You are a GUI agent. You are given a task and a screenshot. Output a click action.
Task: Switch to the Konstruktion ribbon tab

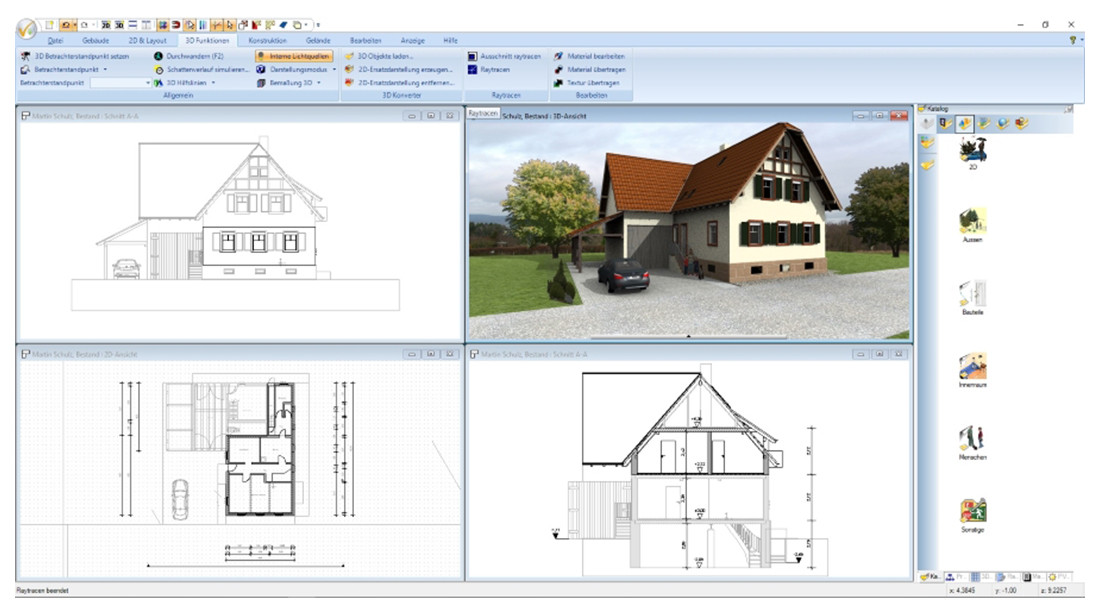[x=267, y=41]
